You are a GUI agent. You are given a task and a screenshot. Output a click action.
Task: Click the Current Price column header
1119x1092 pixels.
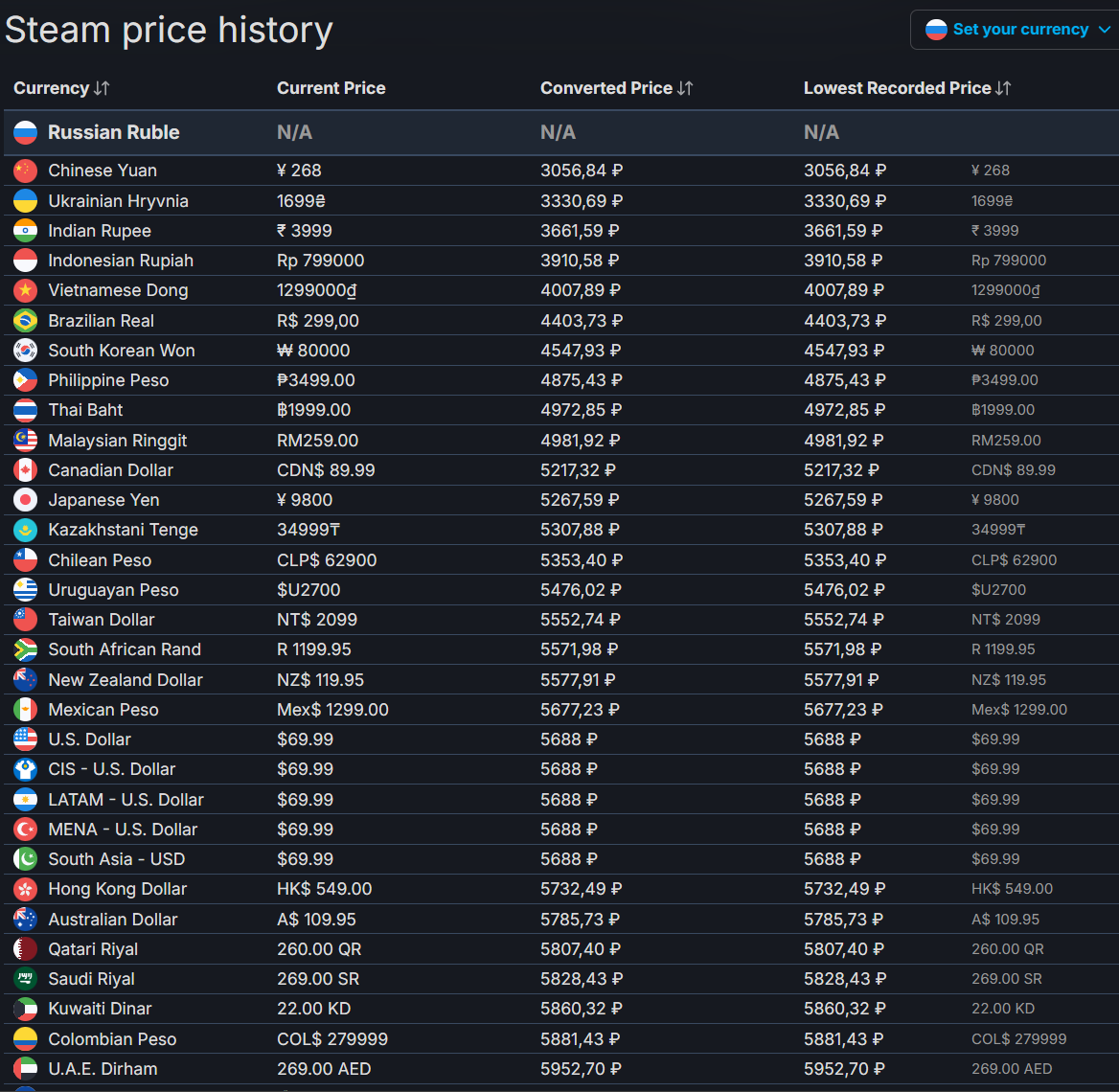tap(331, 88)
